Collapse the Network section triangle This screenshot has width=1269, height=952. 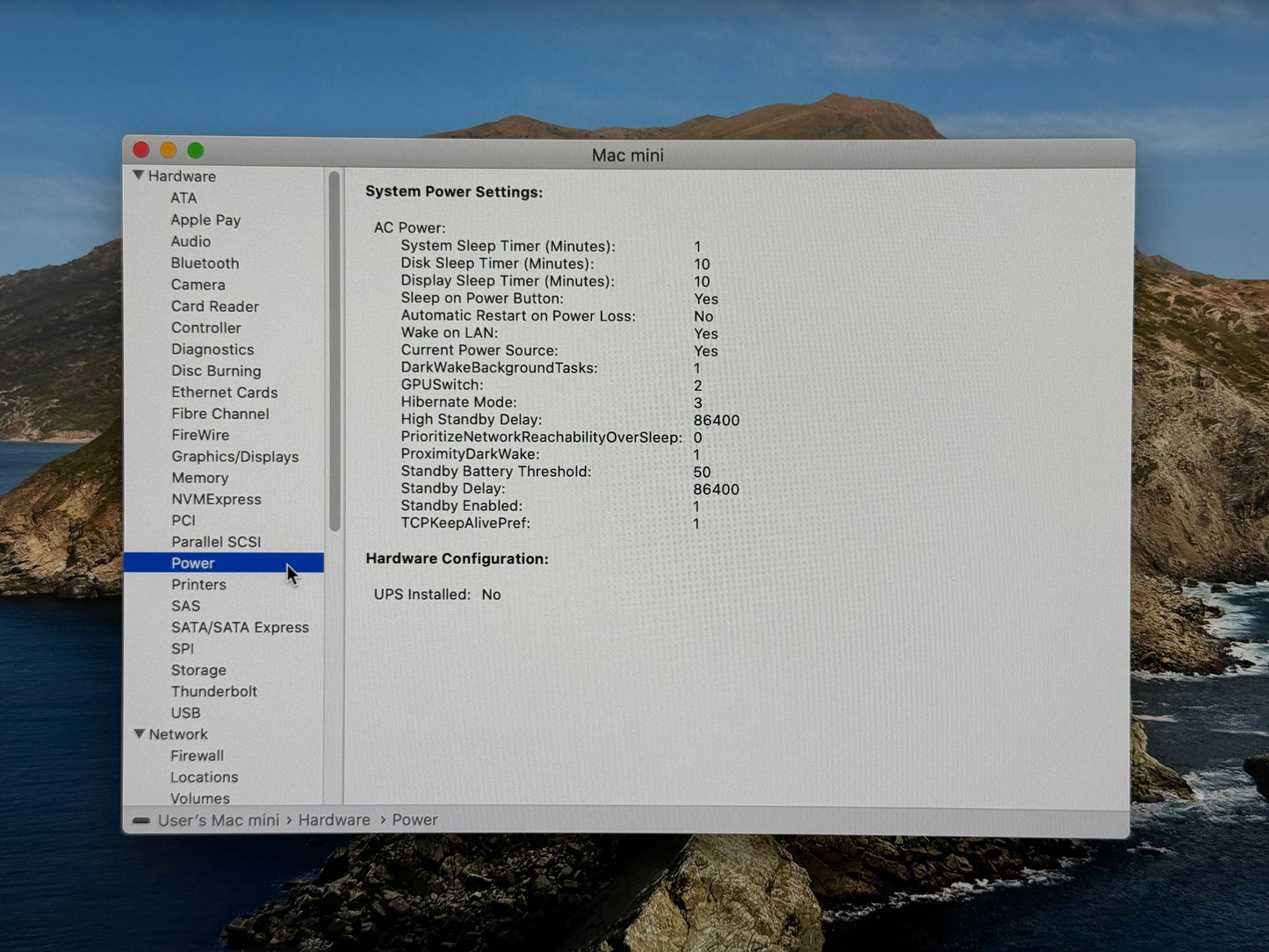(140, 733)
